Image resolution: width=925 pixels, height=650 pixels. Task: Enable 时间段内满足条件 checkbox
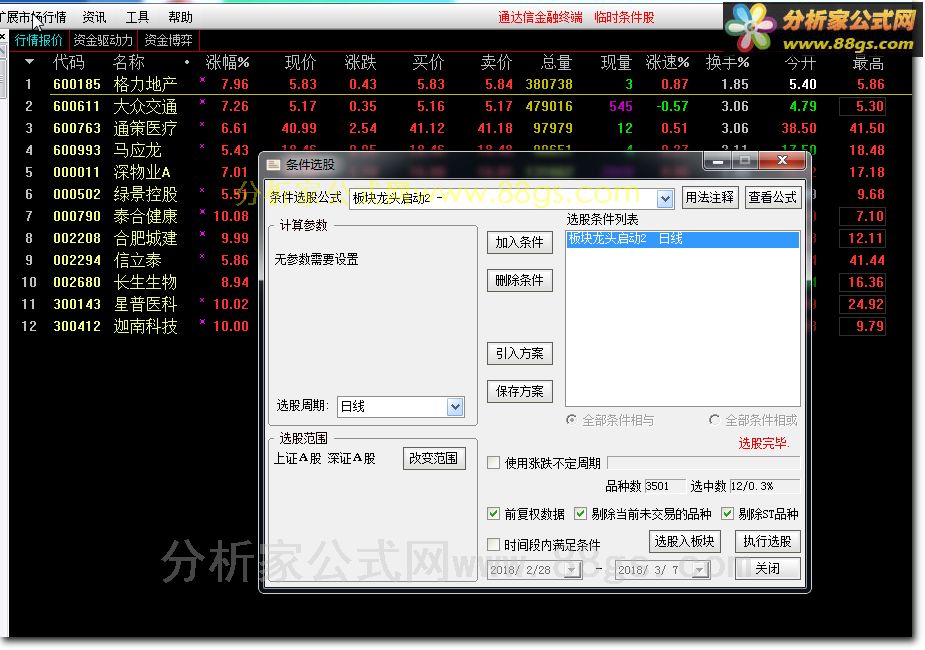pyautogui.click(x=494, y=544)
